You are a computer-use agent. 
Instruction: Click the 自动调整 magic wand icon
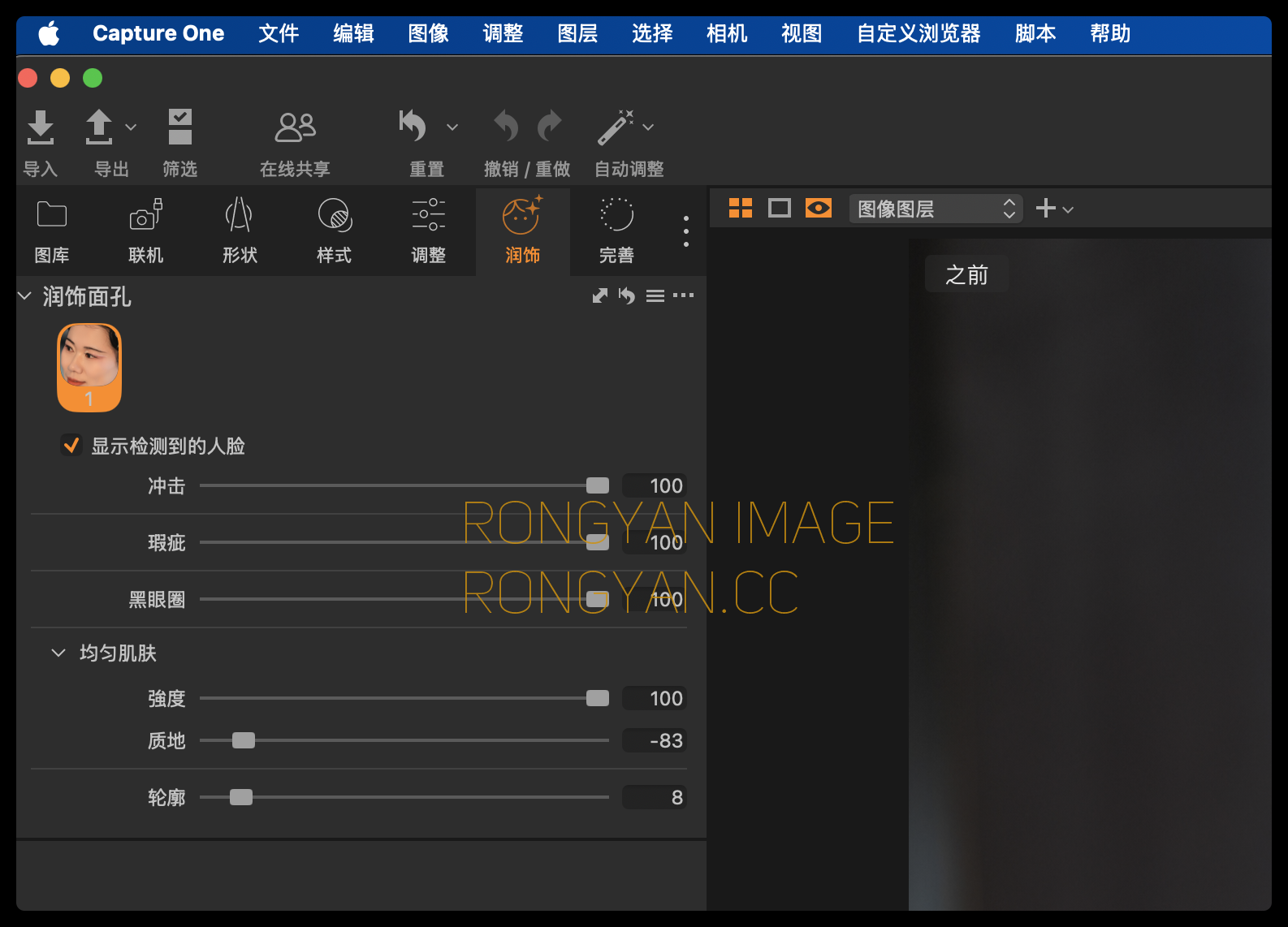pyautogui.click(x=616, y=127)
